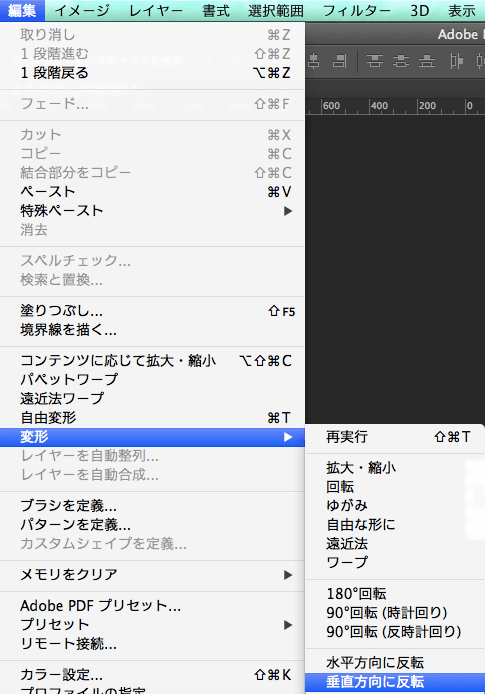The image size is (485, 694).
Task: Choose コンテンツに応じて拡大・縮小
Action: pyautogui.click(x=152, y=361)
